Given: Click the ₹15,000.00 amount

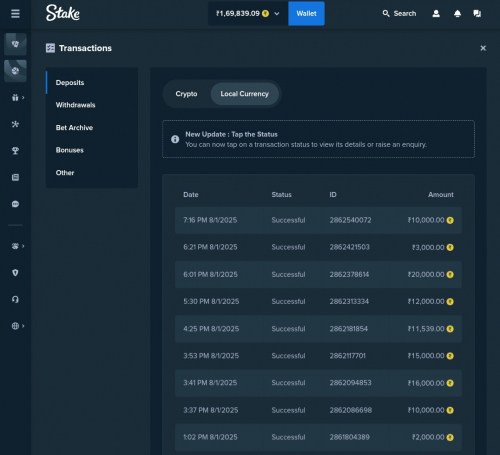Looking at the screenshot, I should [426, 356].
